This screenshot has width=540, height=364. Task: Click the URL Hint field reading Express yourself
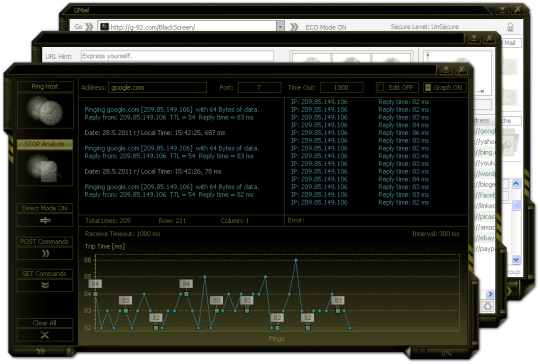[177, 56]
